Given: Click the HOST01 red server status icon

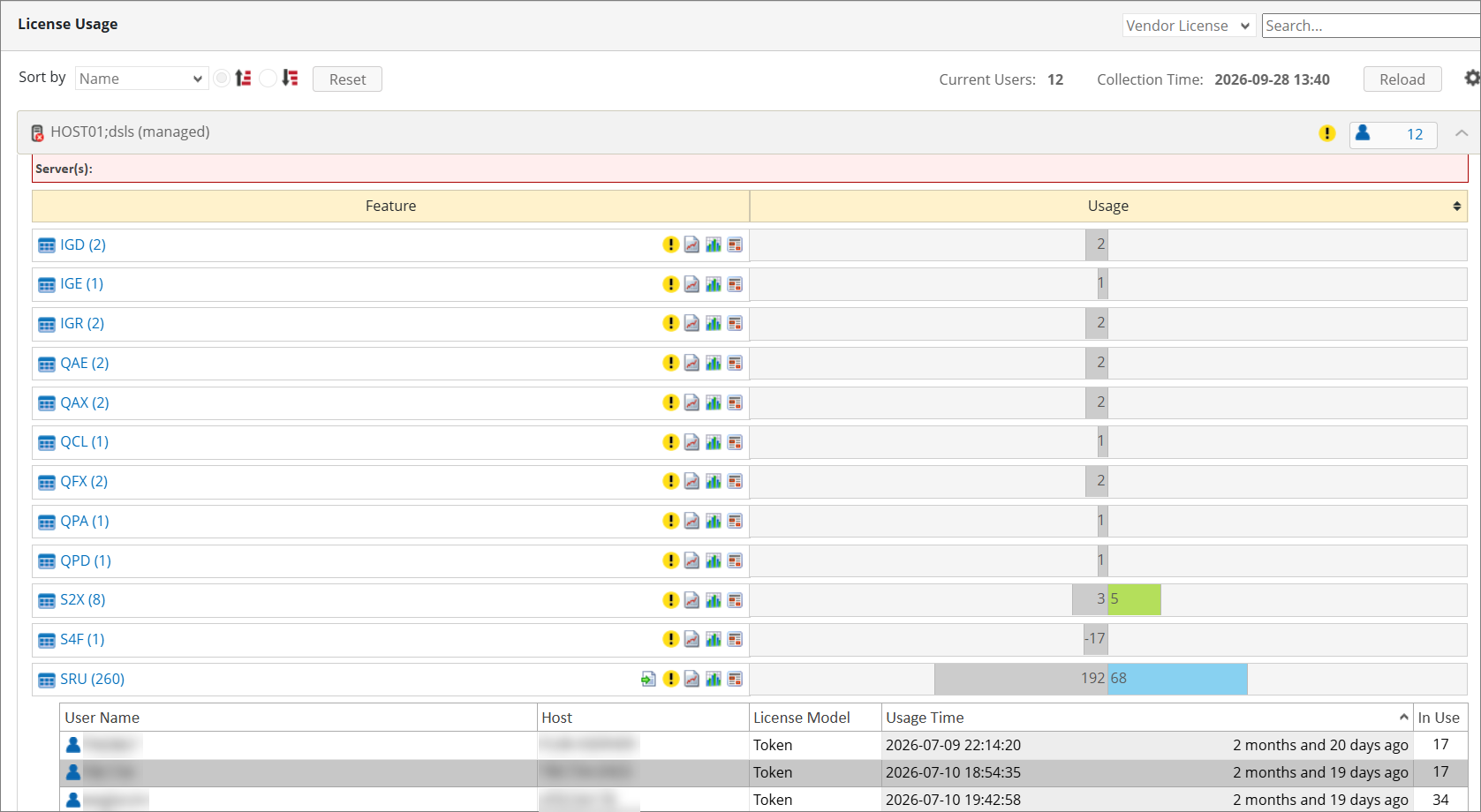Looking at the screenshot, I should [x=37, y=132].
